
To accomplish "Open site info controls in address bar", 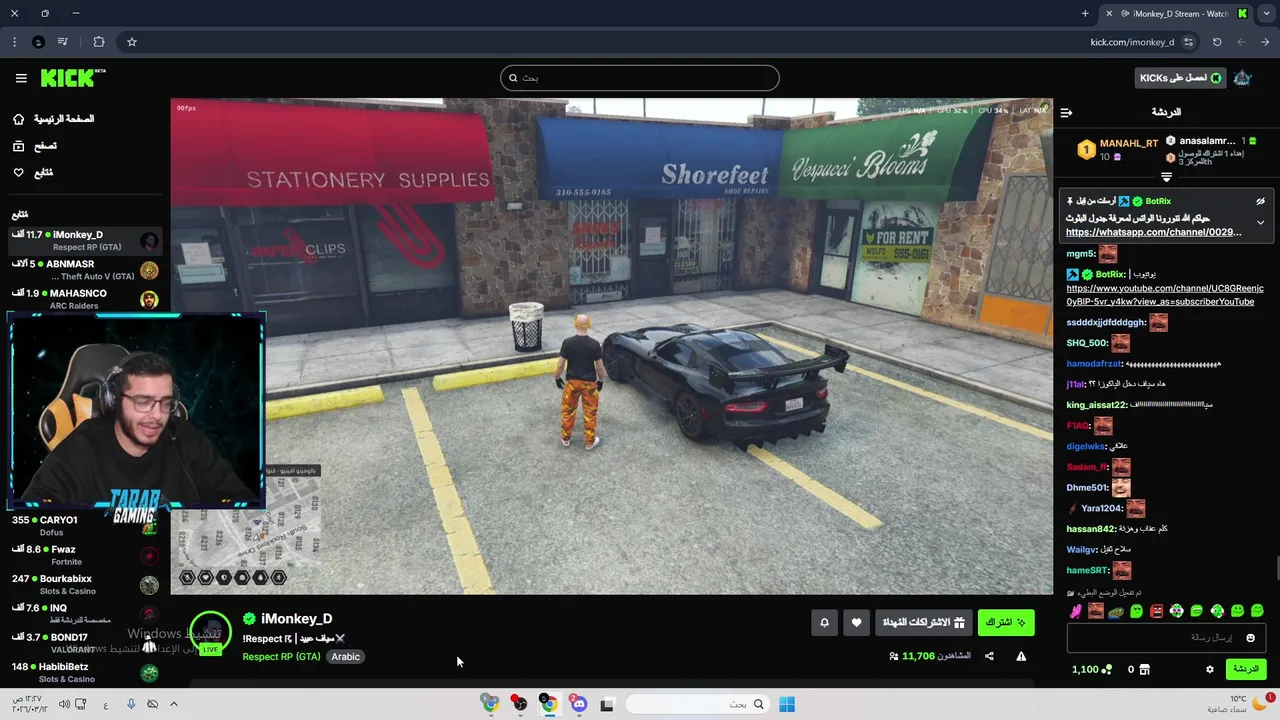I will click(x=1188, y=42).
